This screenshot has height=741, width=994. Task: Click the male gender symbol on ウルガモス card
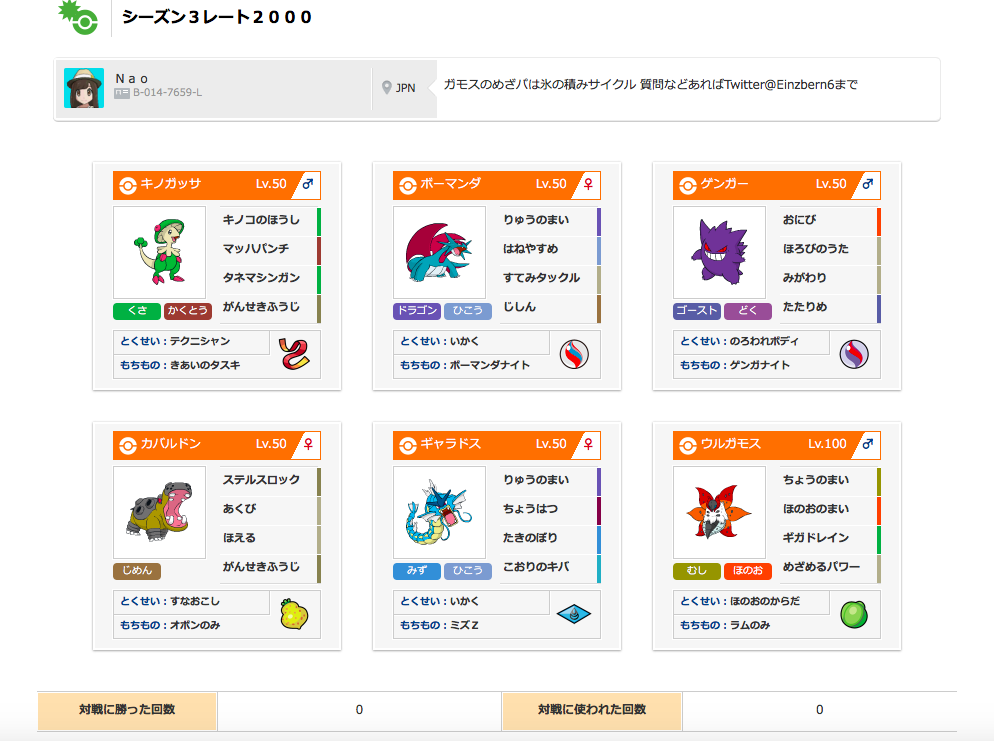coord(868,444)
